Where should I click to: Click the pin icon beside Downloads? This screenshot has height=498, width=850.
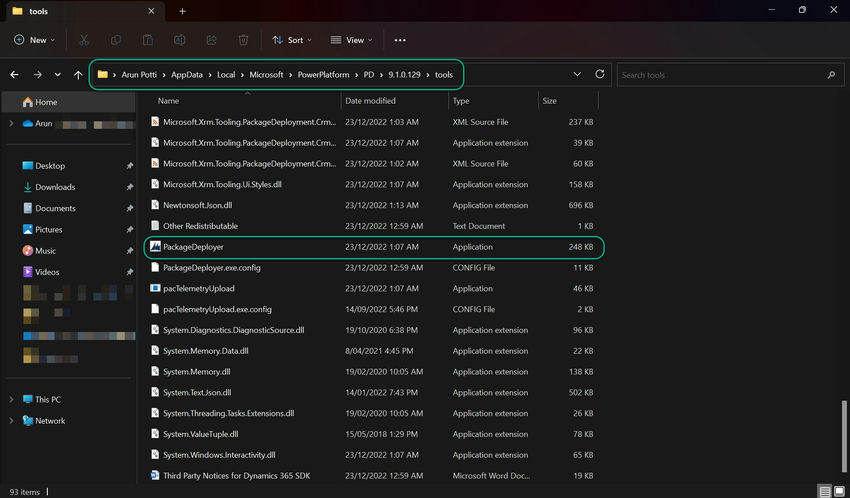[x=130, y=187]
